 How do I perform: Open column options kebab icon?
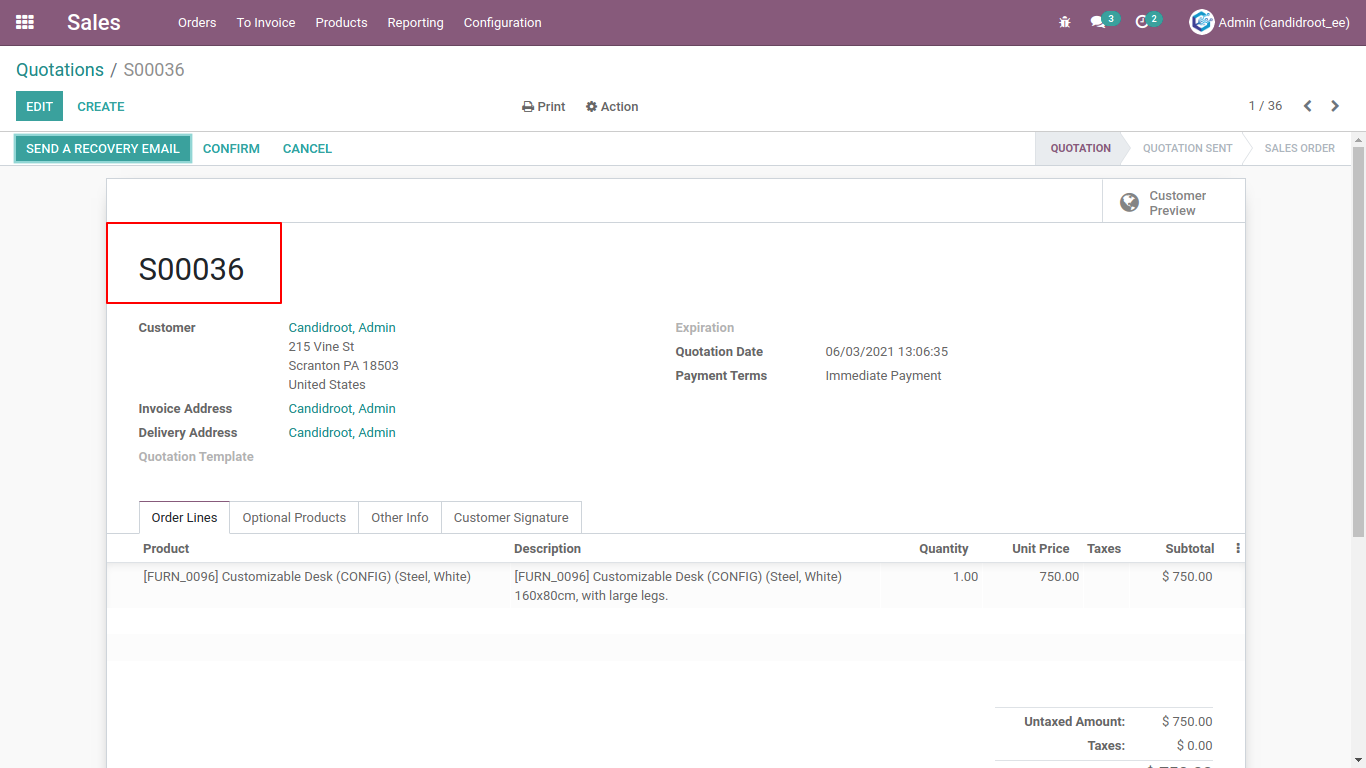1238,548
